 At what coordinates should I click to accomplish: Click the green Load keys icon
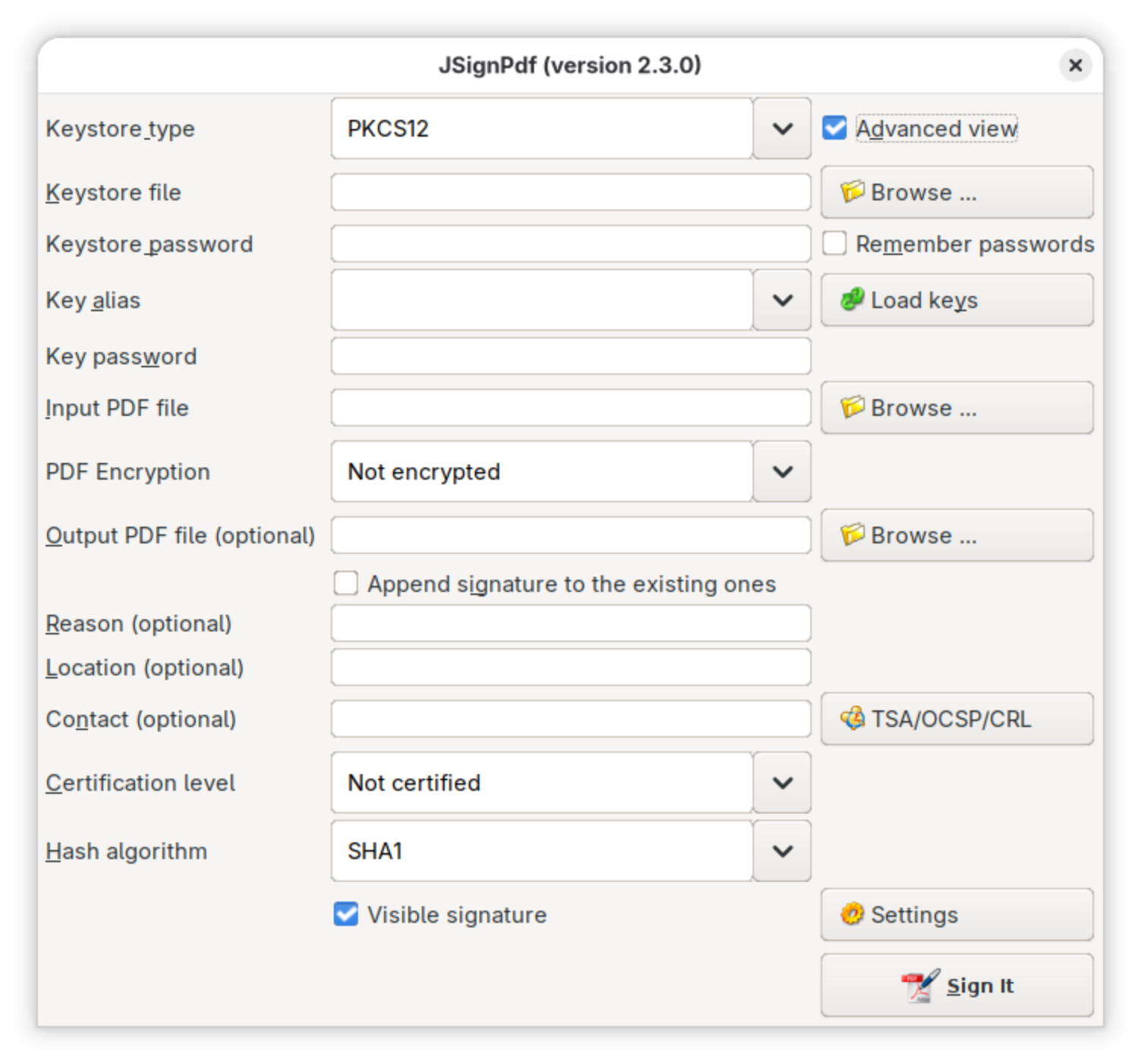[x=852, y=300]
